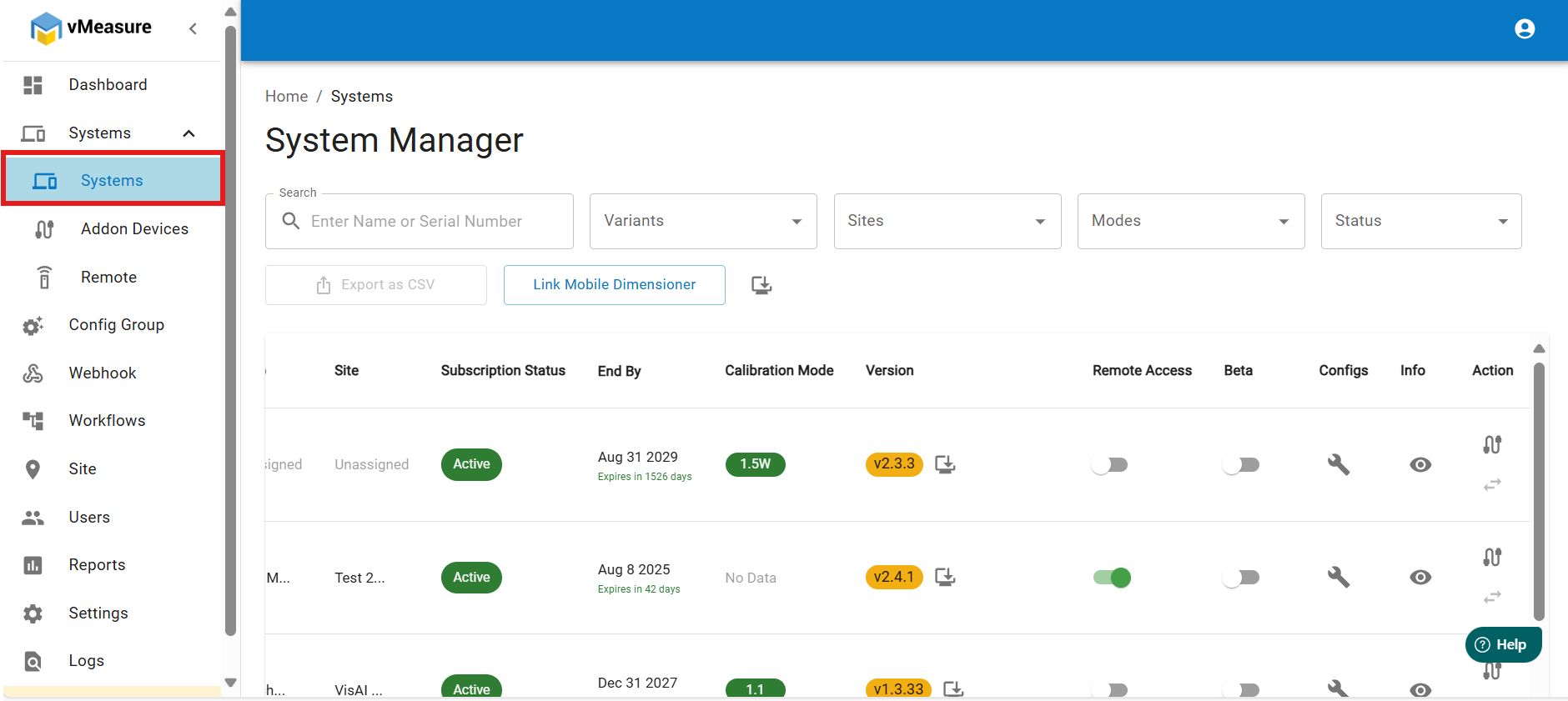
Task: Click addon devices action icon in first row
Action: click(1492, 444)
